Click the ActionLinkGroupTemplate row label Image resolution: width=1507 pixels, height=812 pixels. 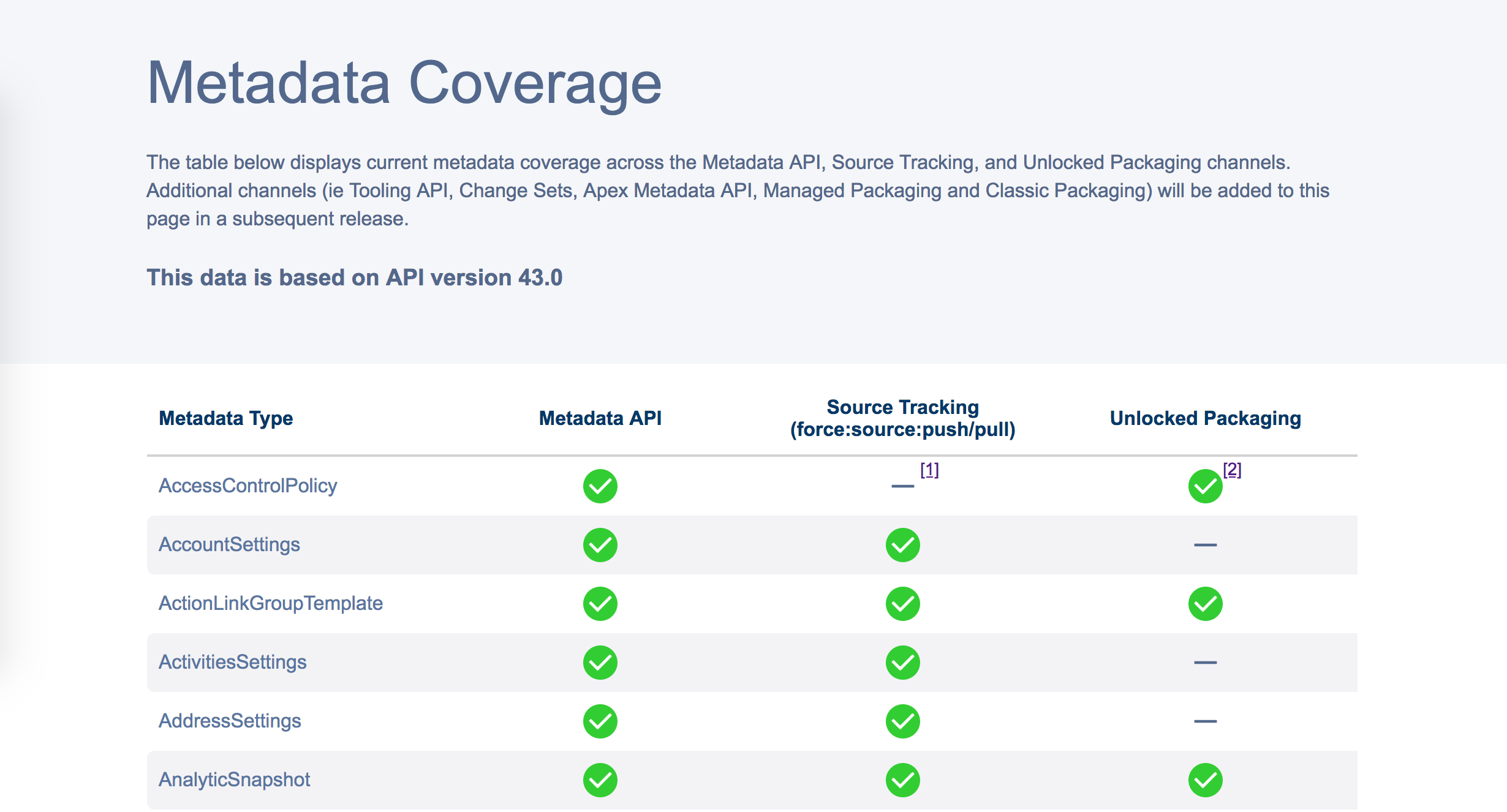(271, 603)
